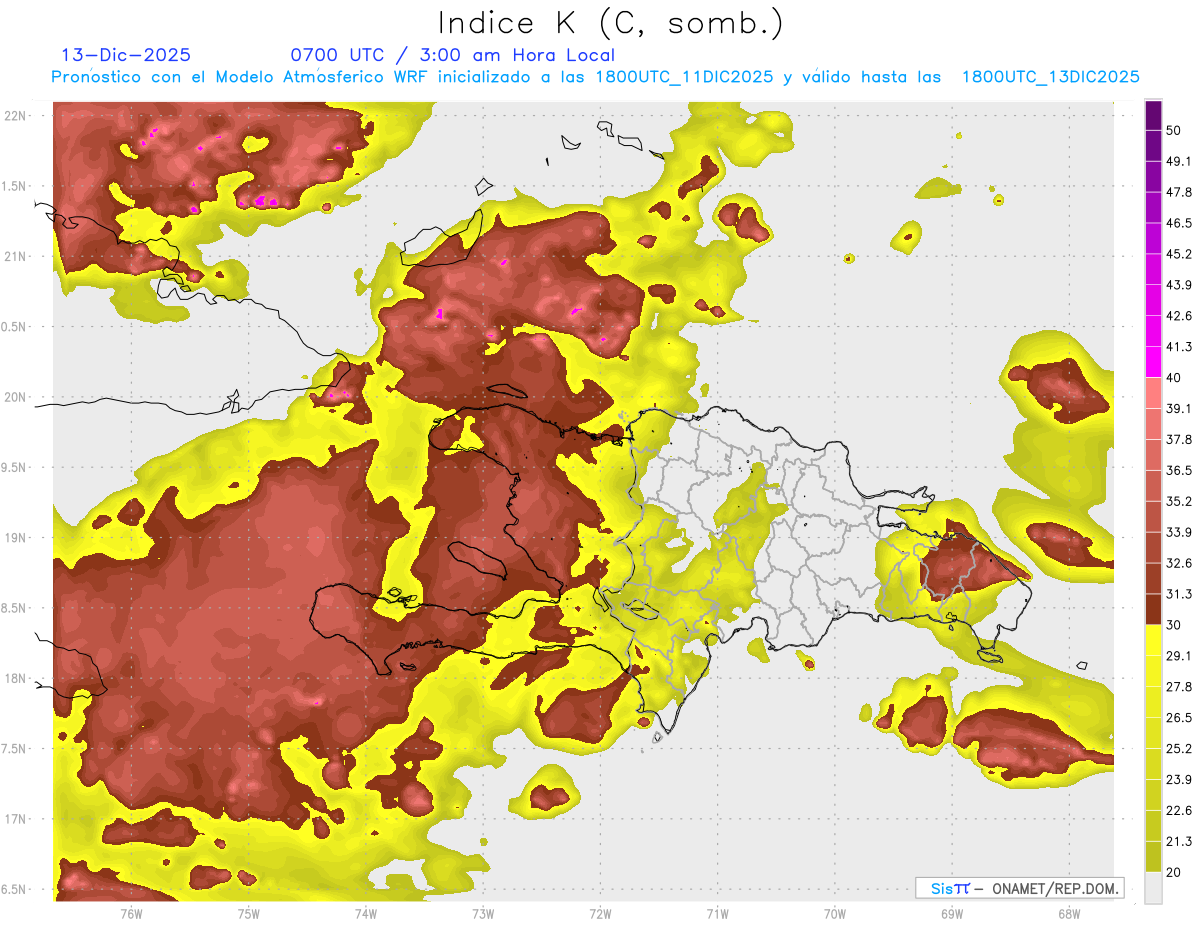1200x927 pixels.
Task: Pick the magenta swatch between 40 and 41.3
Action: (1154, 361)
